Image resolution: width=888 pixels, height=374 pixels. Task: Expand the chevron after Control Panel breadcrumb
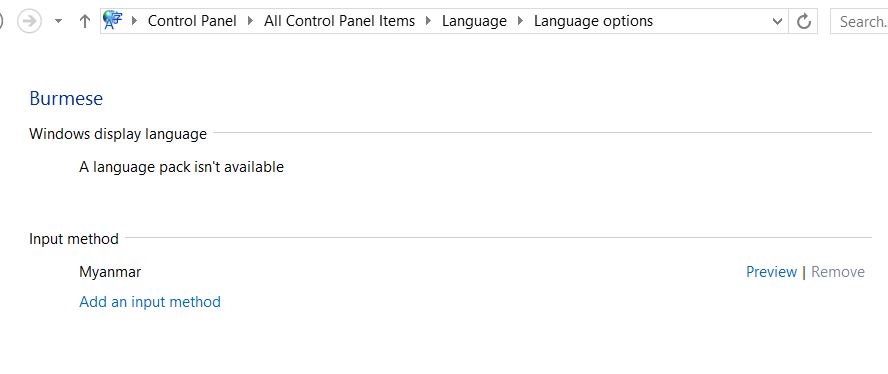pyautogui.click(x=250, y=22)
